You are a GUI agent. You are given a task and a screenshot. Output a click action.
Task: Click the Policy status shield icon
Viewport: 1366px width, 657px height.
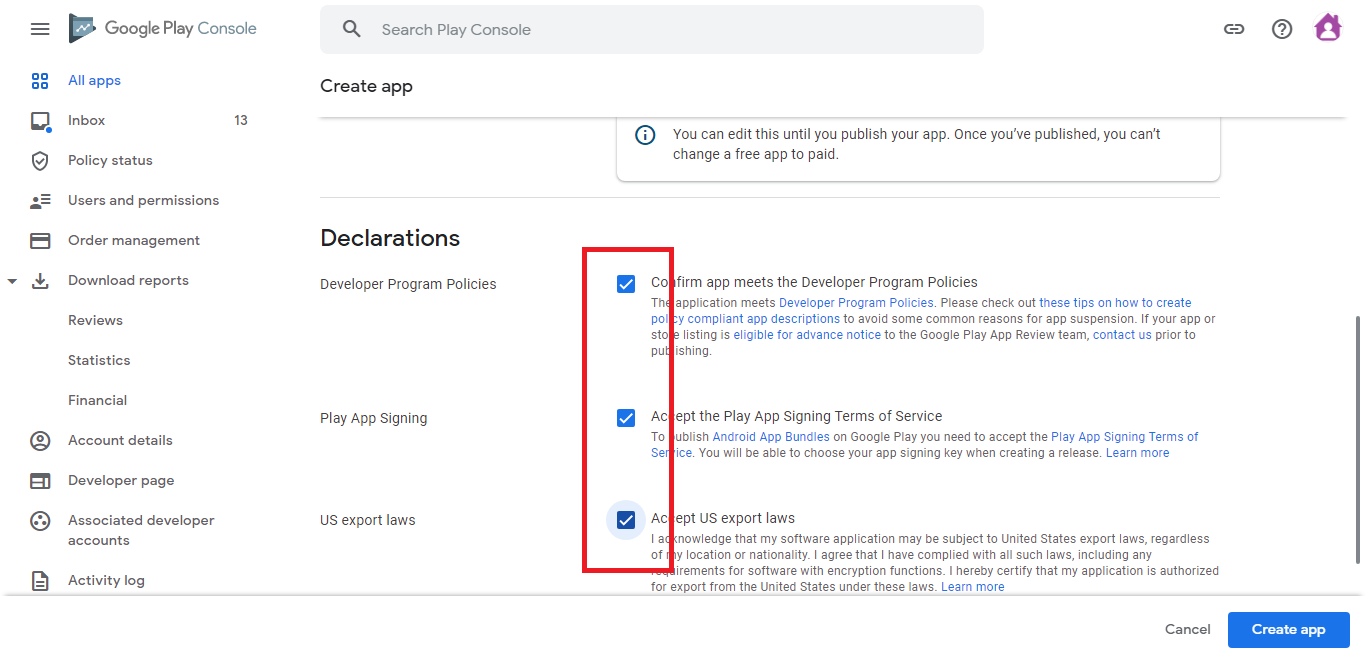pyautogui.click(x=40, y=161)
